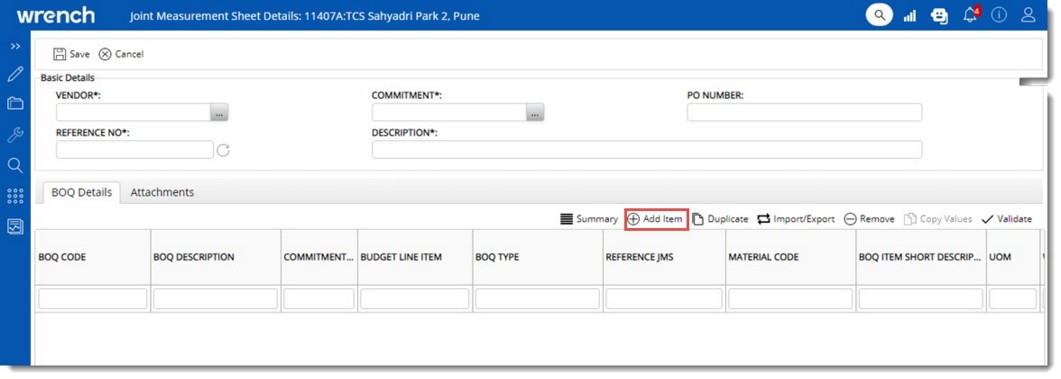The width and height of the screenshot is (1061, 379).
Task: Click the search icon in the header
Action: (879, 15)
